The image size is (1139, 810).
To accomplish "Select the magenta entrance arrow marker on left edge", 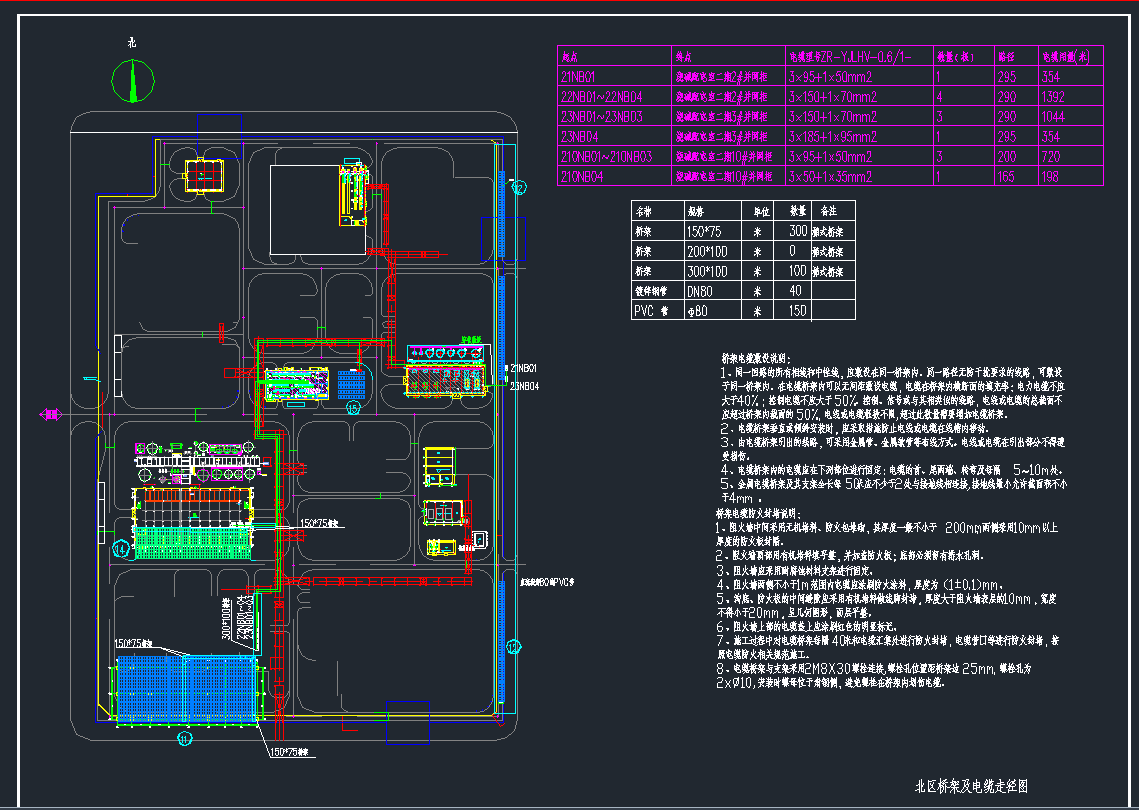I will point(48,414).
